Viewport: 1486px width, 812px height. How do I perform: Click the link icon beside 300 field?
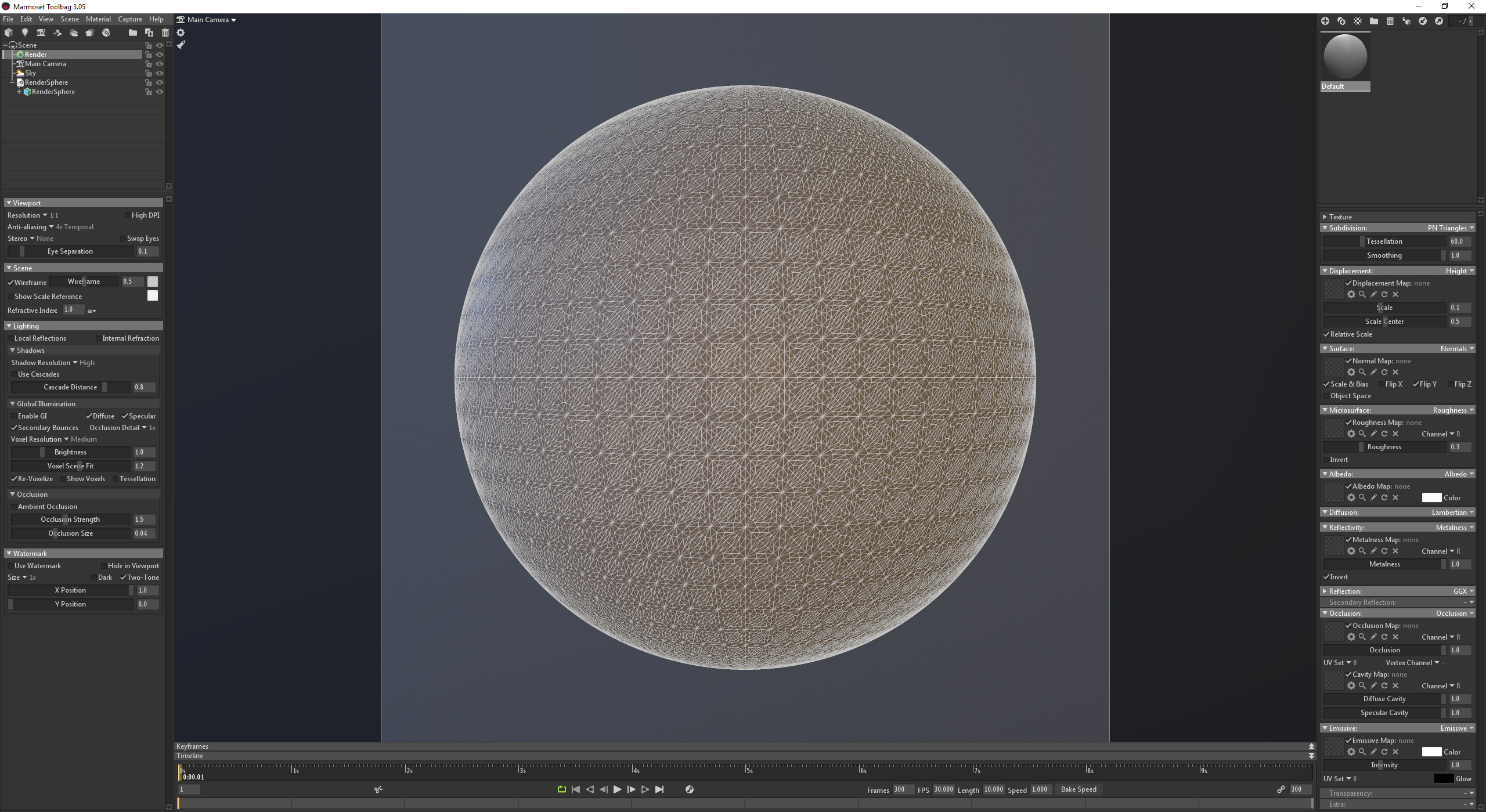[1281, 789]
